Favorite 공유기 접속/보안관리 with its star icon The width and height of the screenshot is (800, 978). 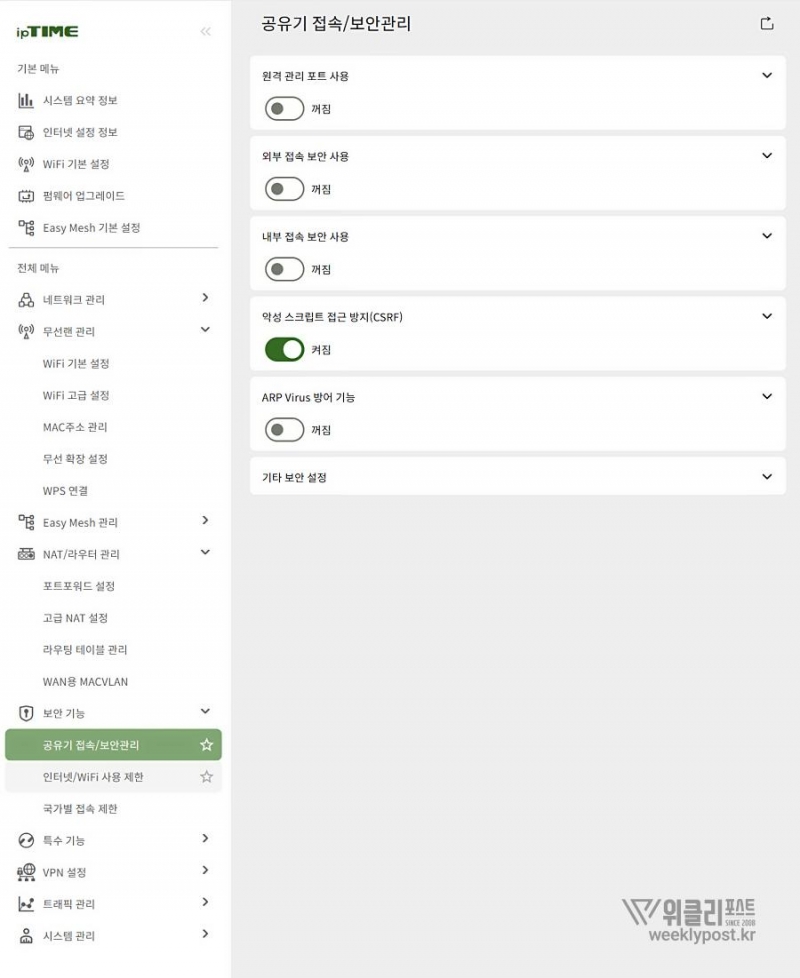tap(206, 745)
